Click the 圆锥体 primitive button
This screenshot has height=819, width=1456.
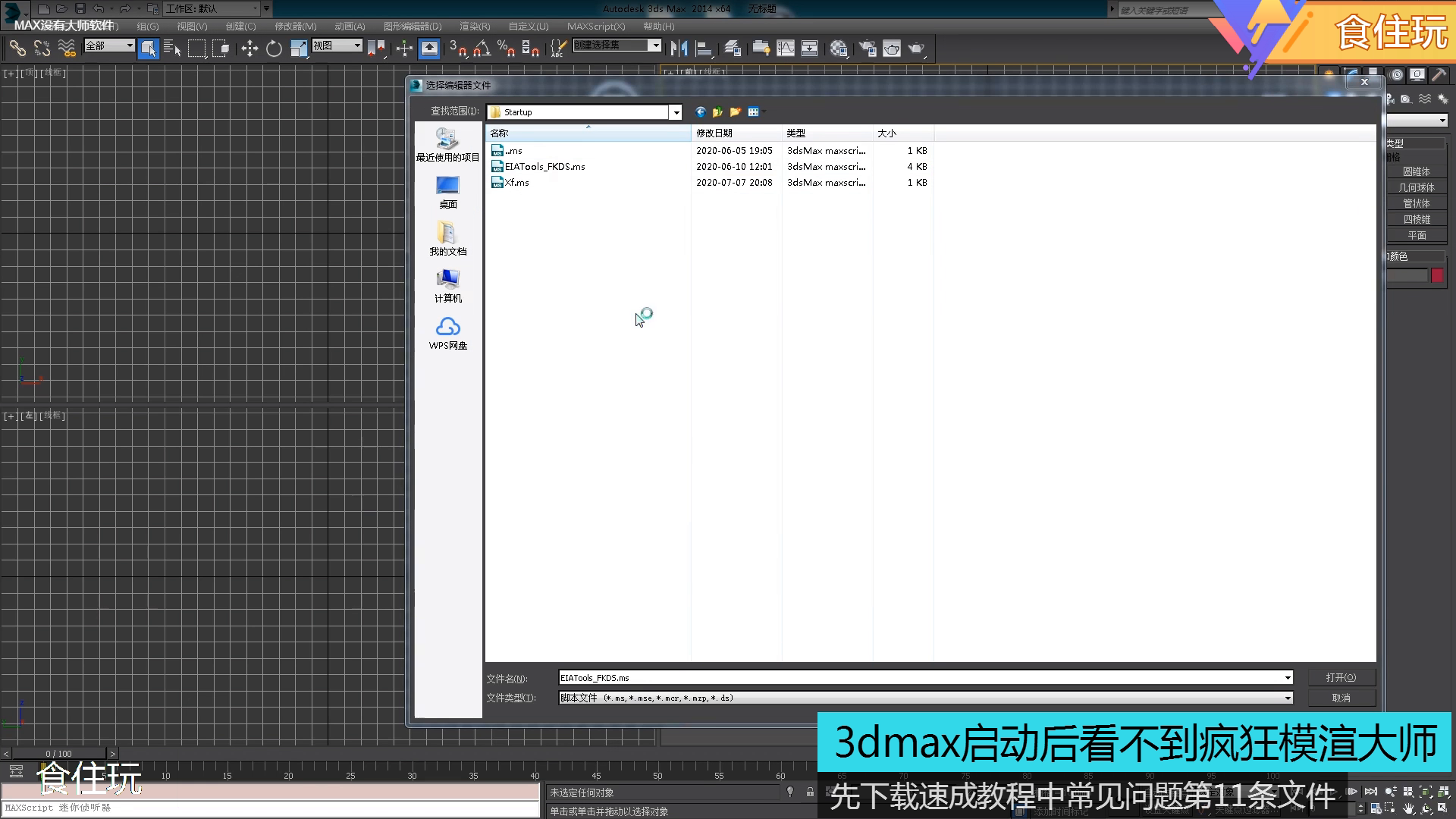tap(1416, 171)
